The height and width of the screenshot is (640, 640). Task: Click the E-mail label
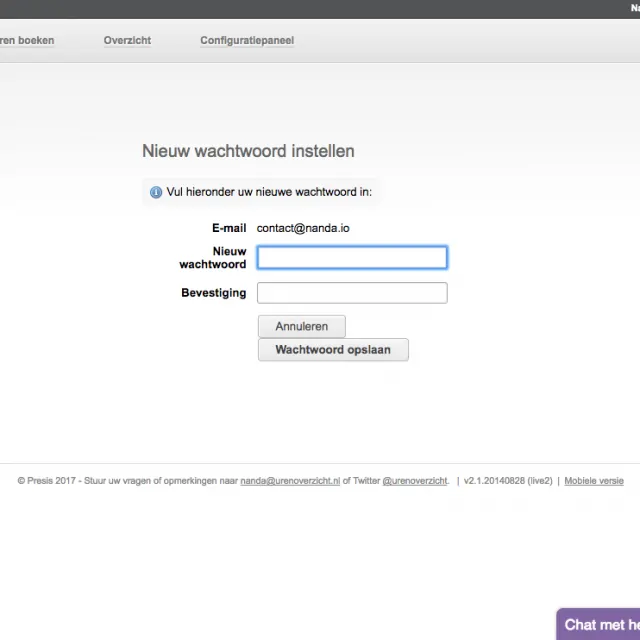coord(229,228)
